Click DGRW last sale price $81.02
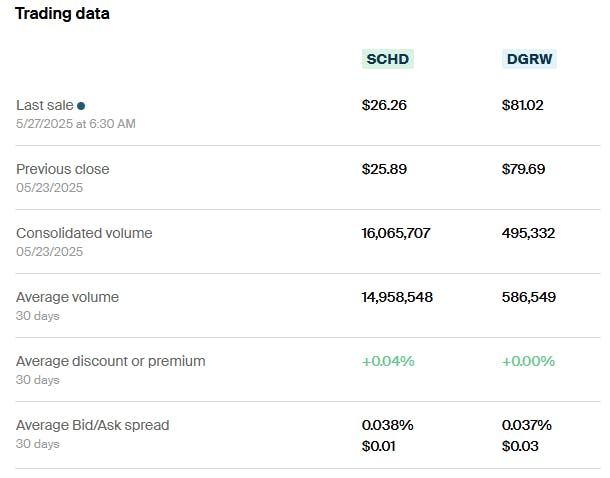The height and width of the screenshot is (478, 610). [x=523, y=105]
